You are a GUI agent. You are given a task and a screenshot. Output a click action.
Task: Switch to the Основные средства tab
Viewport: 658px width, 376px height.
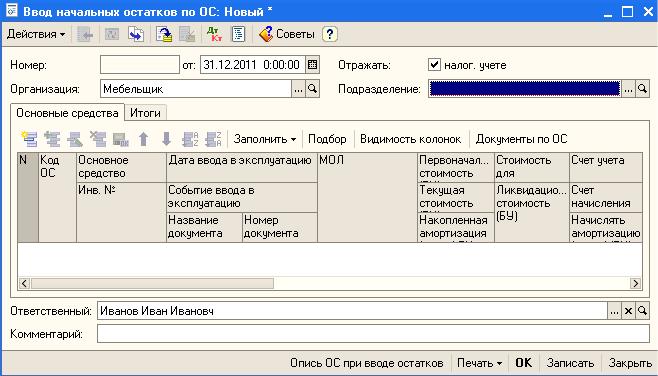pos(67,113)
